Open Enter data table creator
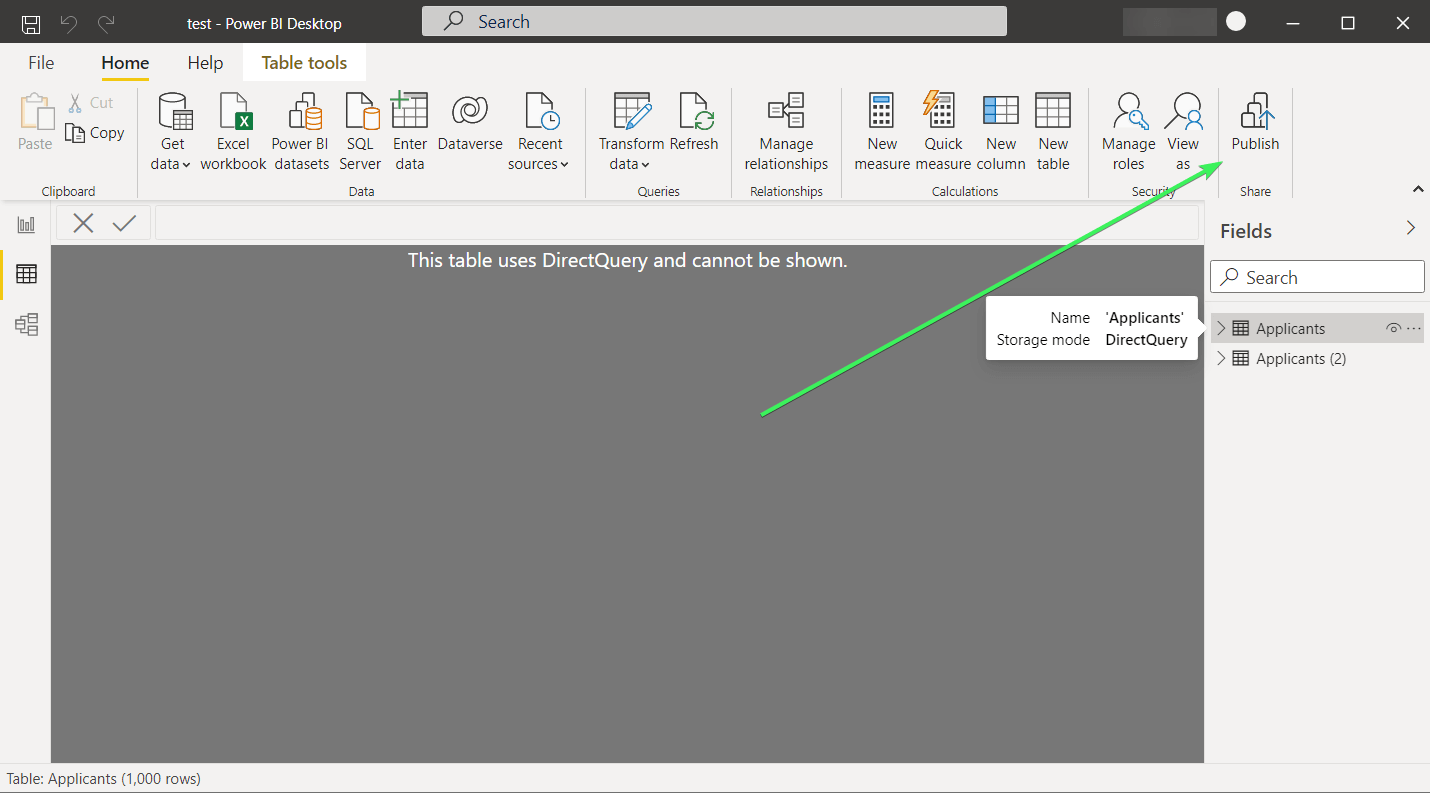 coord(410,133)
